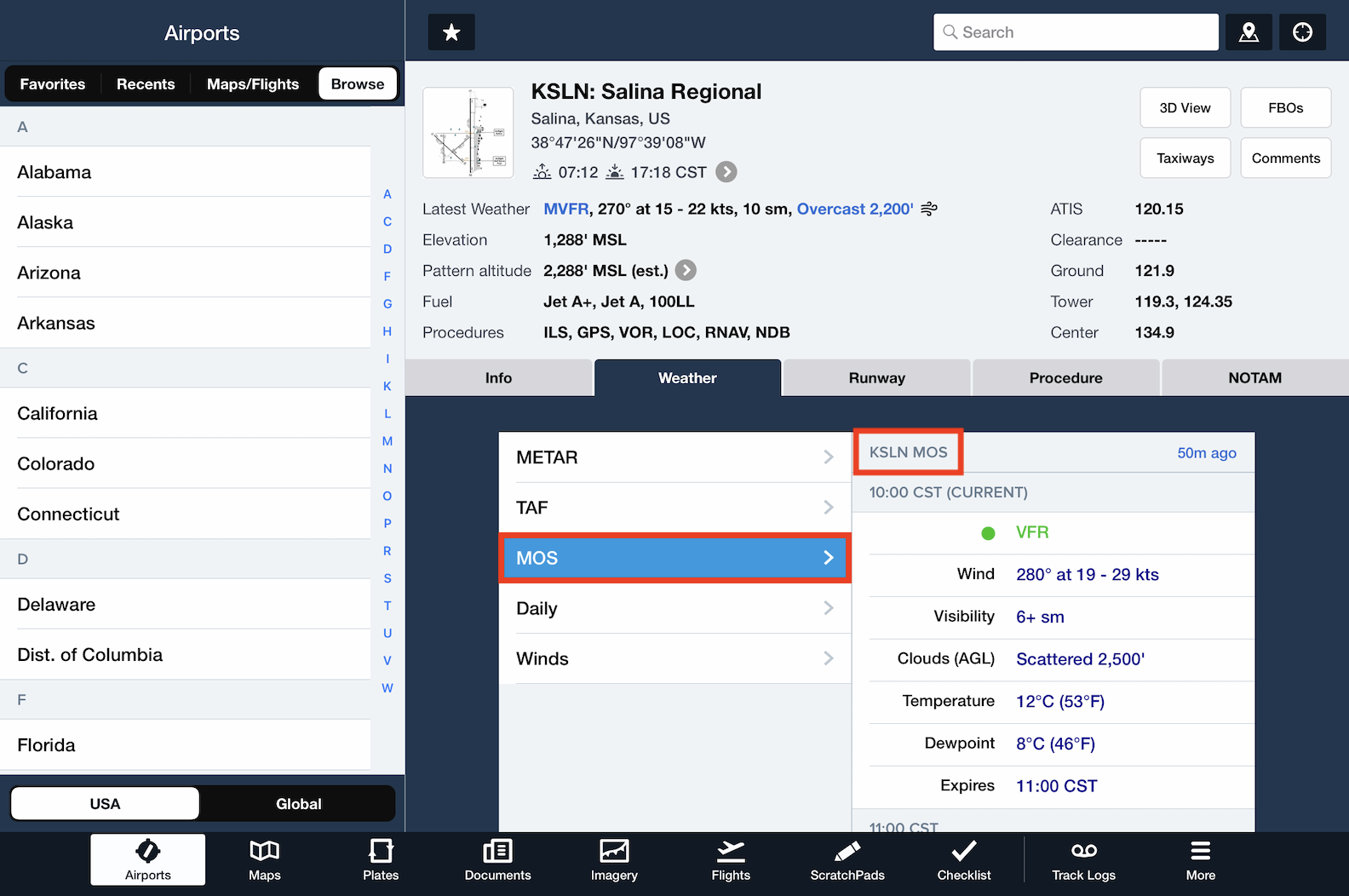Tap the sunrise icon next to 07:12

pyautogui.click(x=542, y=172)
